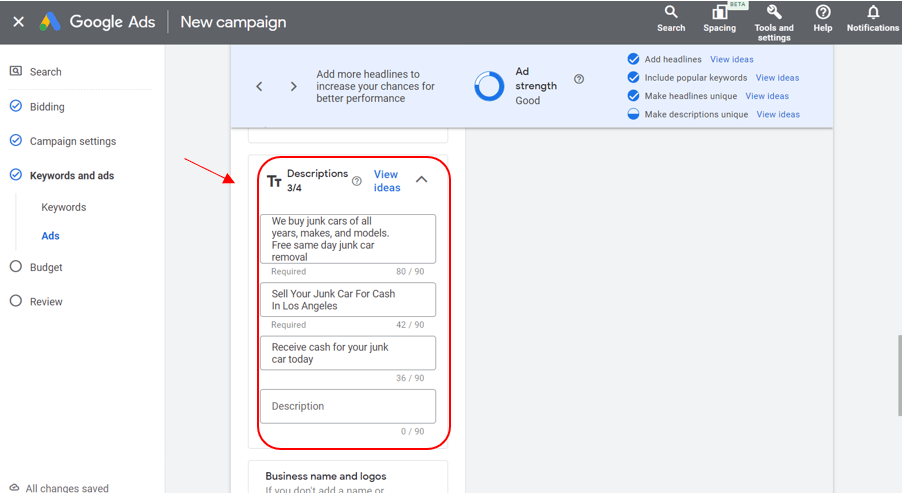Open View ideas link beside Descriptions
The image size is (902, 493).
[387, 181]
